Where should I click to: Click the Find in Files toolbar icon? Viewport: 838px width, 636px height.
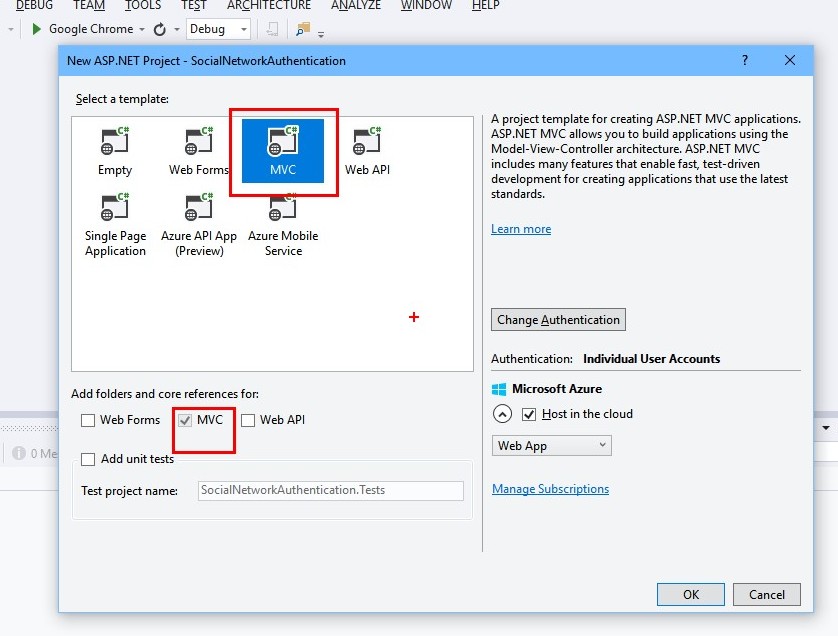(303, 29)
